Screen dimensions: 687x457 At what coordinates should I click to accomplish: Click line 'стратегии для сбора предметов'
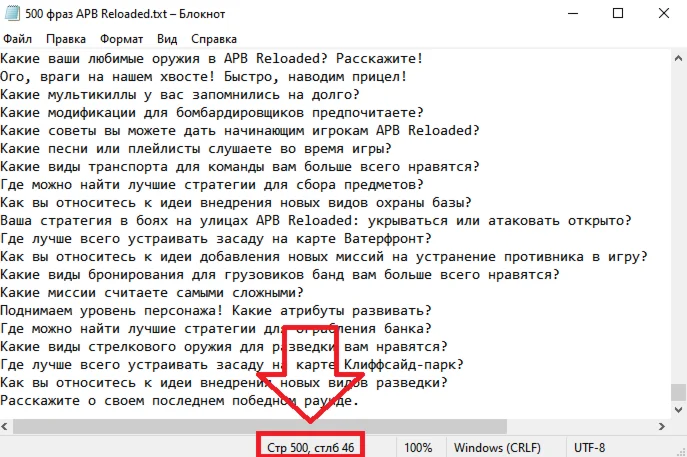pos(212,184)
